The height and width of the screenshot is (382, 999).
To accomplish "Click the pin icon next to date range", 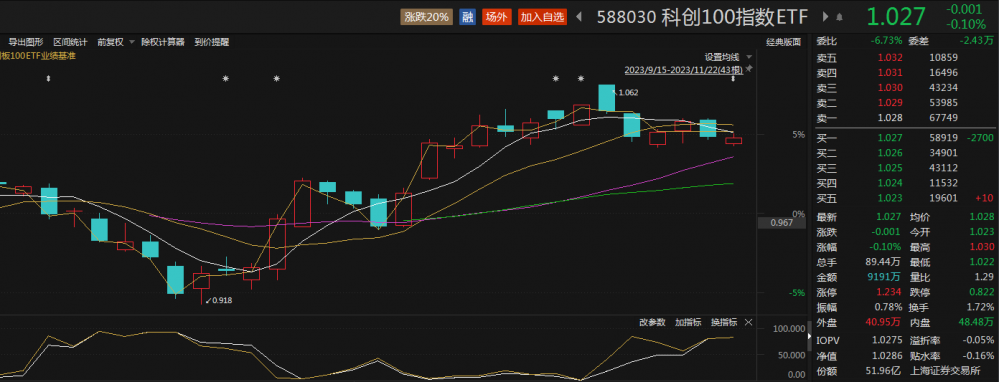I will (x=749, y=69).
